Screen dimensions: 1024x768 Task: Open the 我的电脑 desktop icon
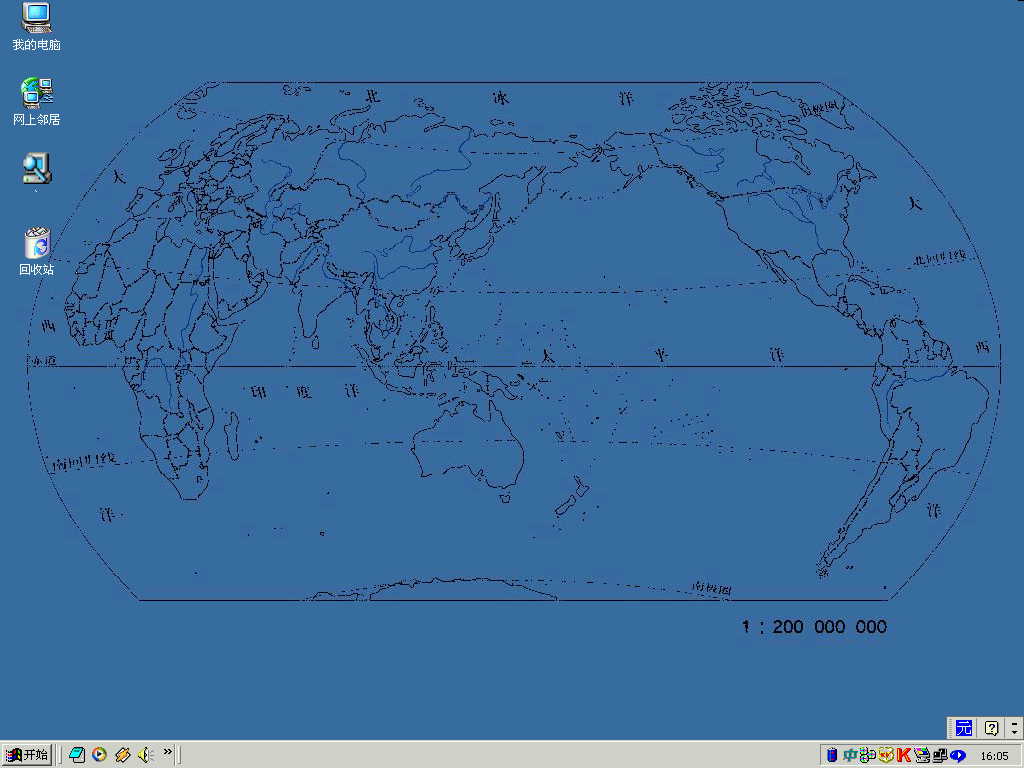36,18
